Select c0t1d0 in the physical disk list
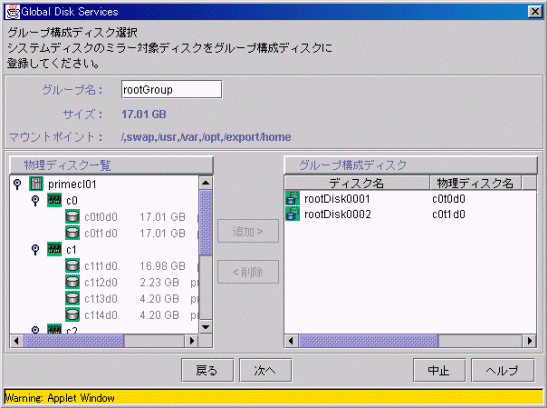 pos(101,233)
